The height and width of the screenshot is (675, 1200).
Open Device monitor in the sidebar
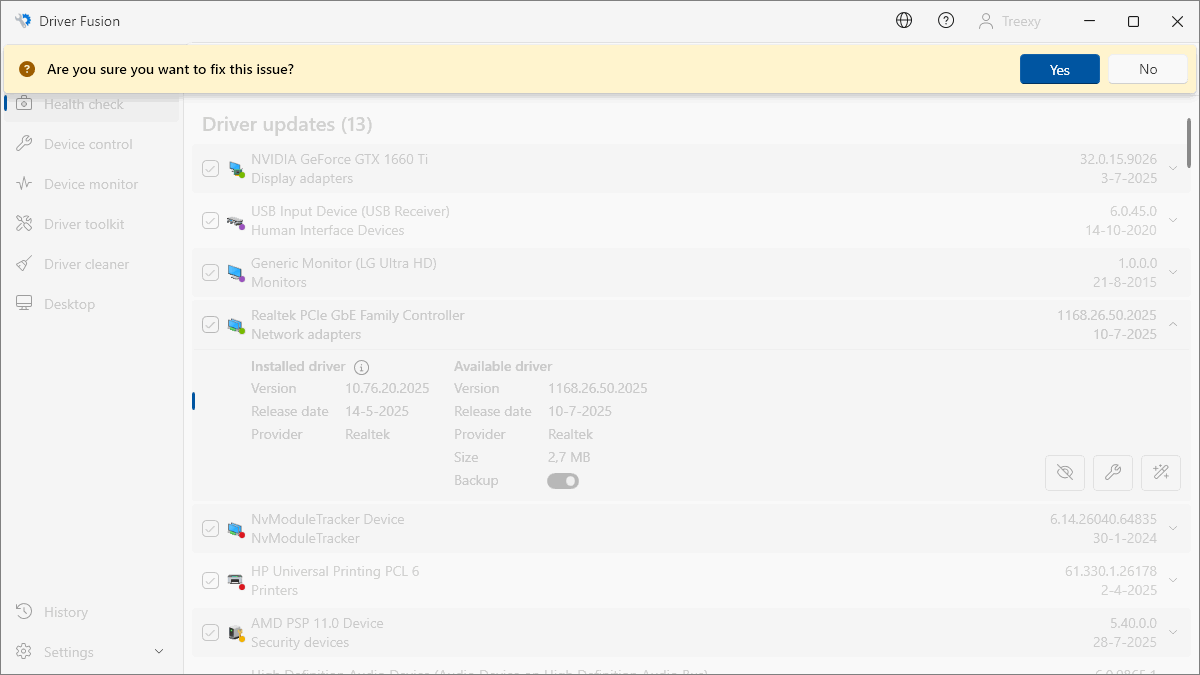(x=91, y=184)
